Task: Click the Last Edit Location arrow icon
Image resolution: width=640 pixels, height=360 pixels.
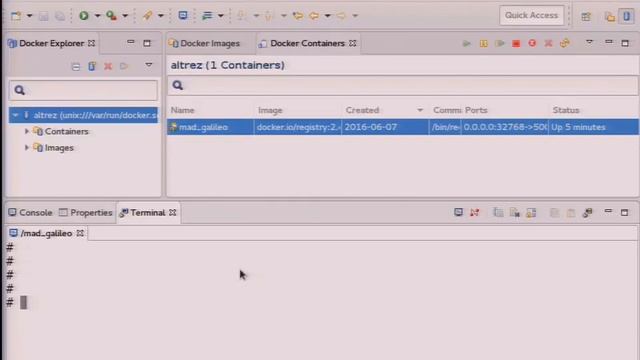Action: [298, 16]
